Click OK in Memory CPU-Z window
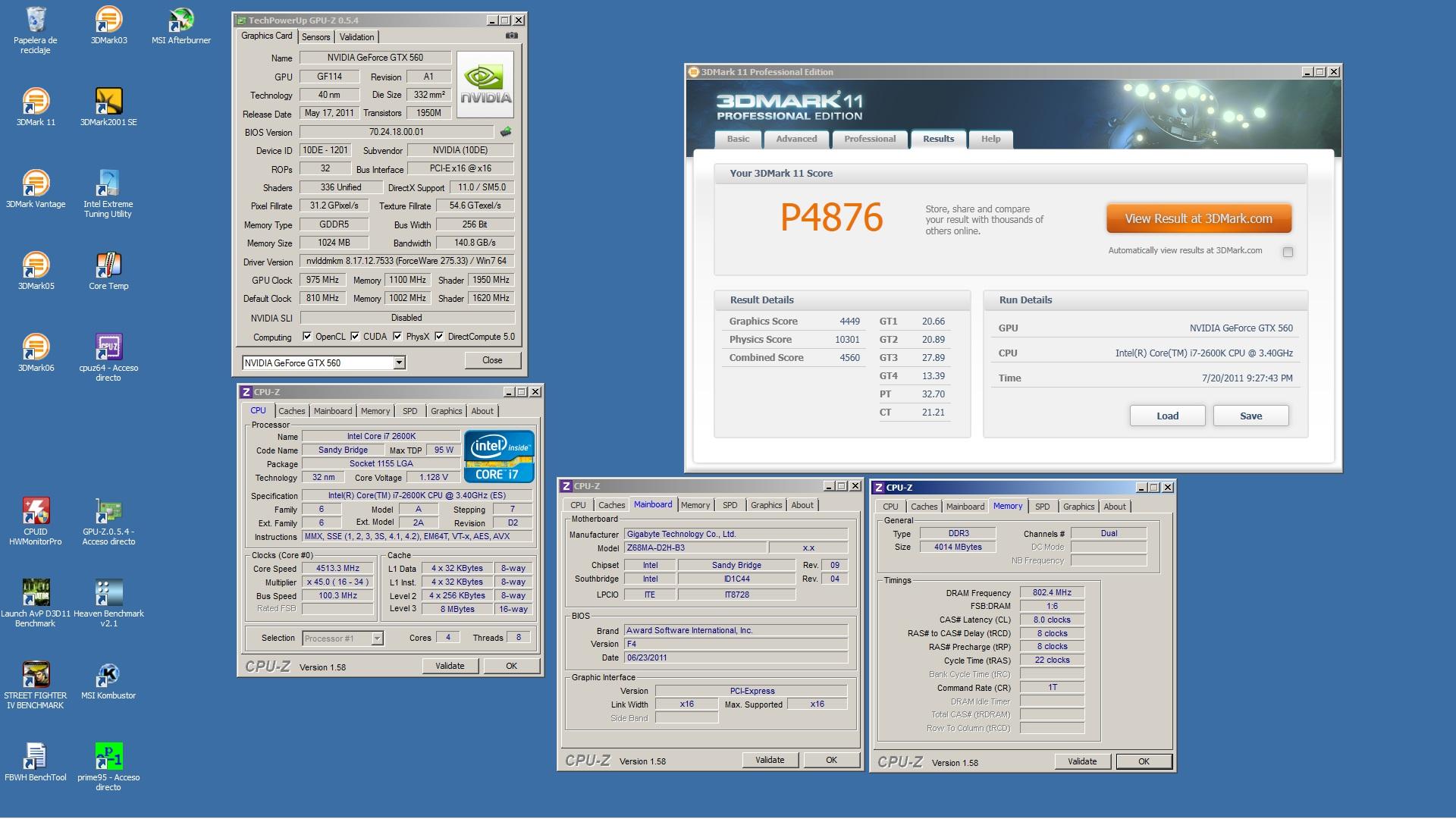The height and width of the screenshot is (819, 1456). coord(1144,761)
